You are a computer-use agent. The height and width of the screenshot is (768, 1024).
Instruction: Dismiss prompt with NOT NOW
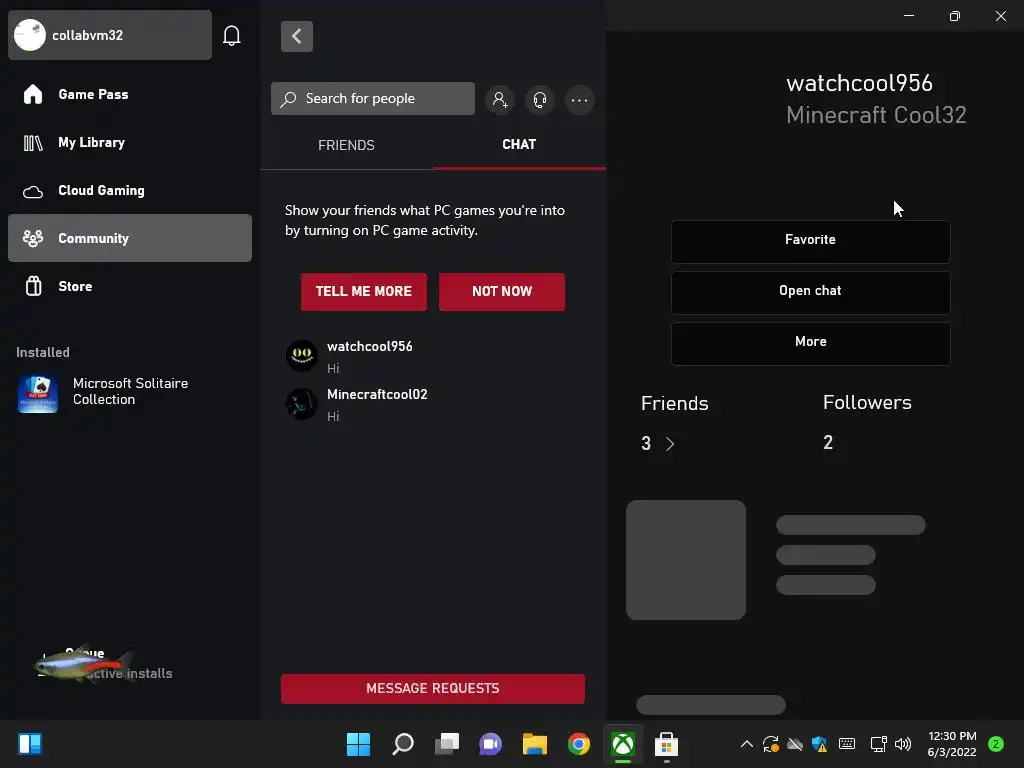pyautogui.click(x=502, y=292)
